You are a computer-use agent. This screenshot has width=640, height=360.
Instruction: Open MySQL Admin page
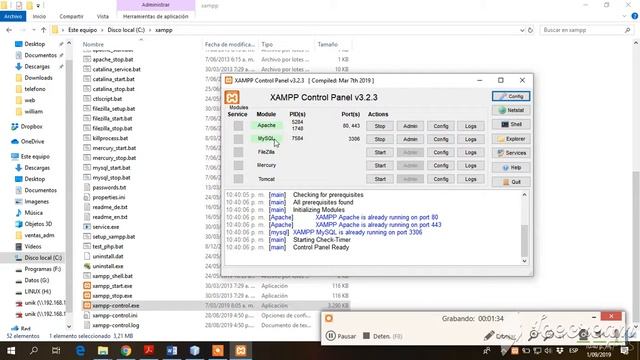410,139
